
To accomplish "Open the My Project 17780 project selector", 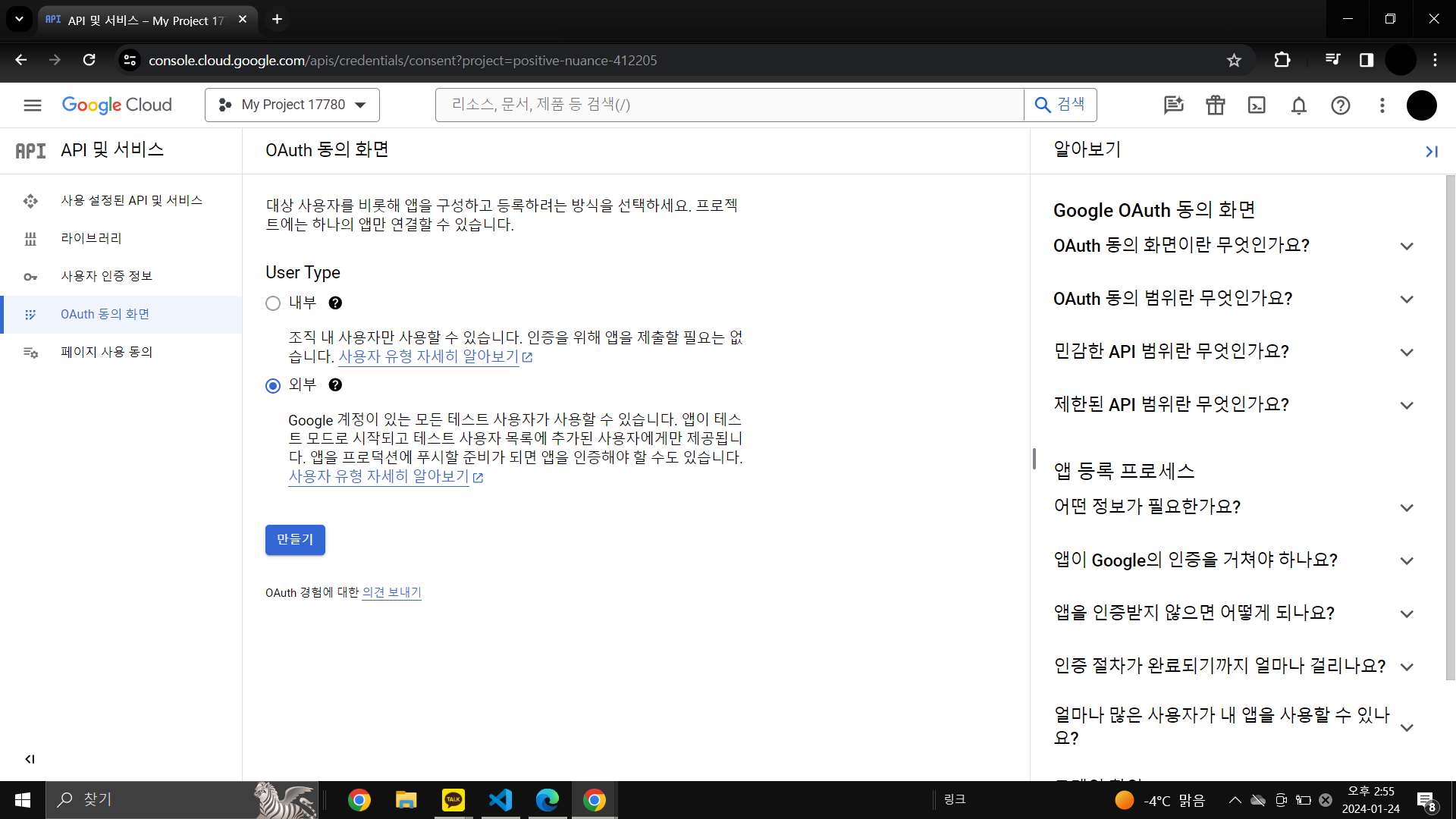I will tap(292, 105).
